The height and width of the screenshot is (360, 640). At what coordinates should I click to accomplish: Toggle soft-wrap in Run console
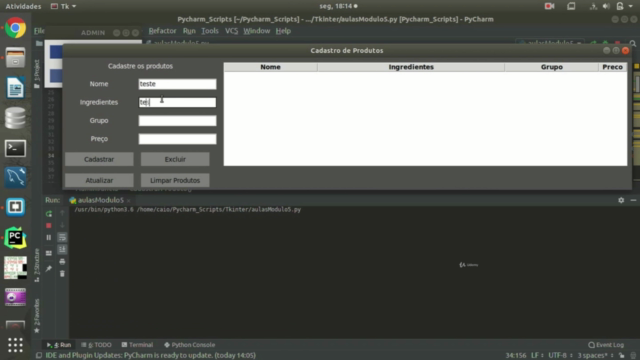(x=62, y=237)
